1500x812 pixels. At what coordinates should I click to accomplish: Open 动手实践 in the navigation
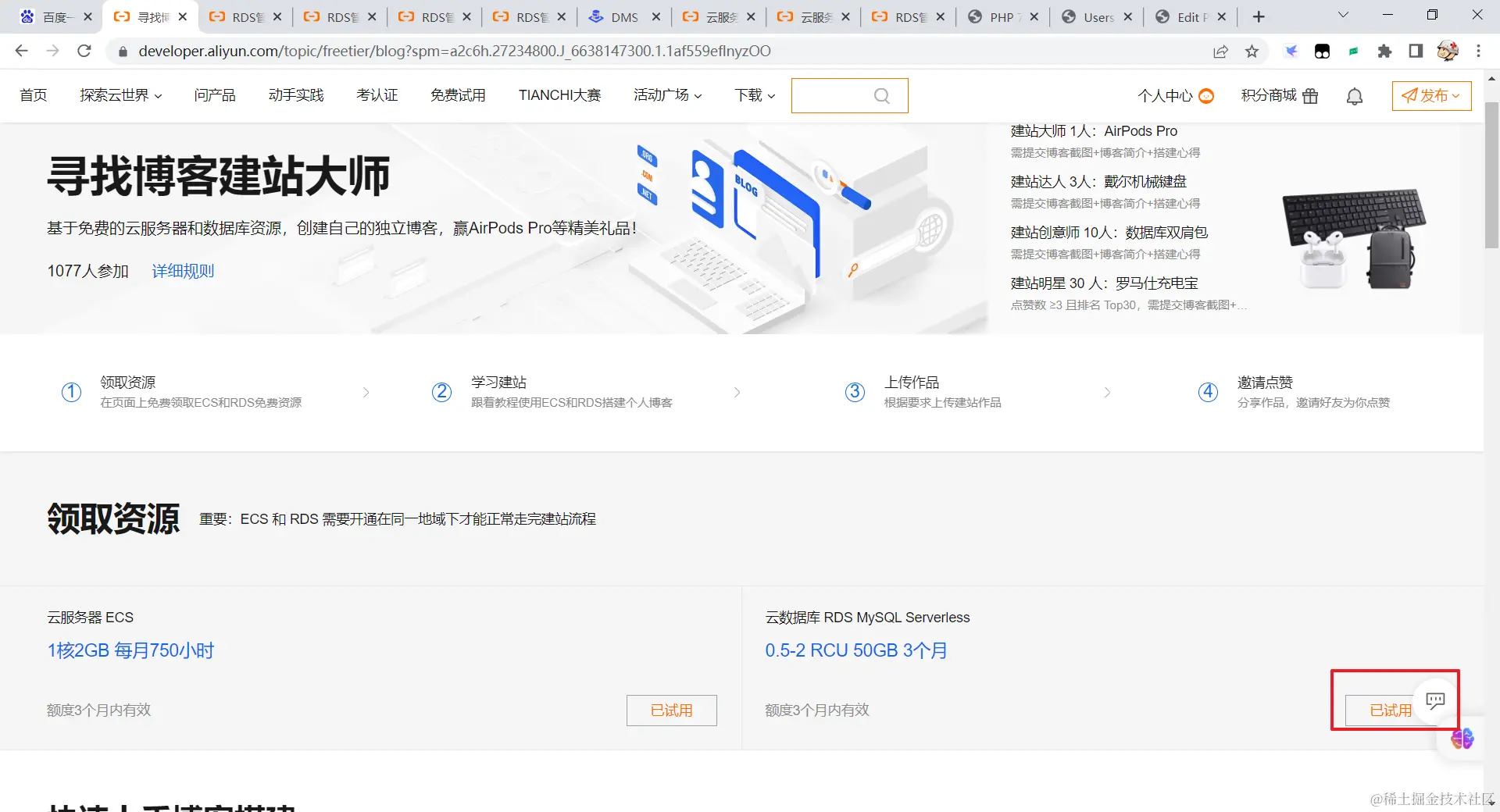pyautogui.click(x=296, y=95)
